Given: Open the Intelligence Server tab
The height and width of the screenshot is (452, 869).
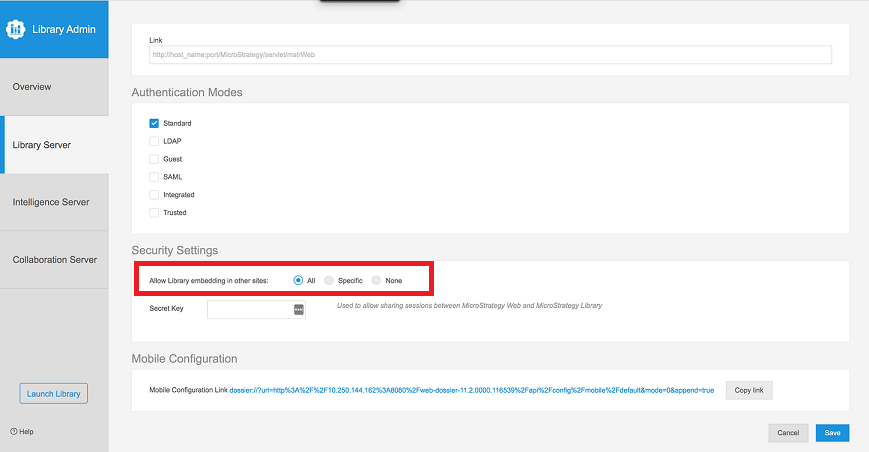Looking at the screenshot, I should [54, 202].
